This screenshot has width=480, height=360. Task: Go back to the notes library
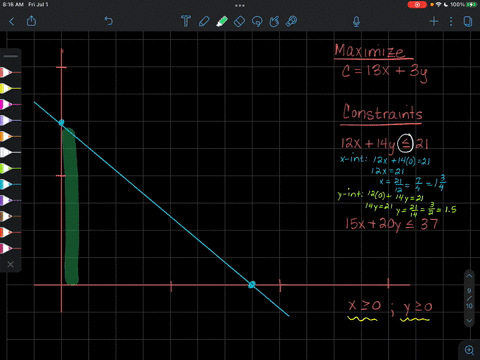click(x=12, y=22)
